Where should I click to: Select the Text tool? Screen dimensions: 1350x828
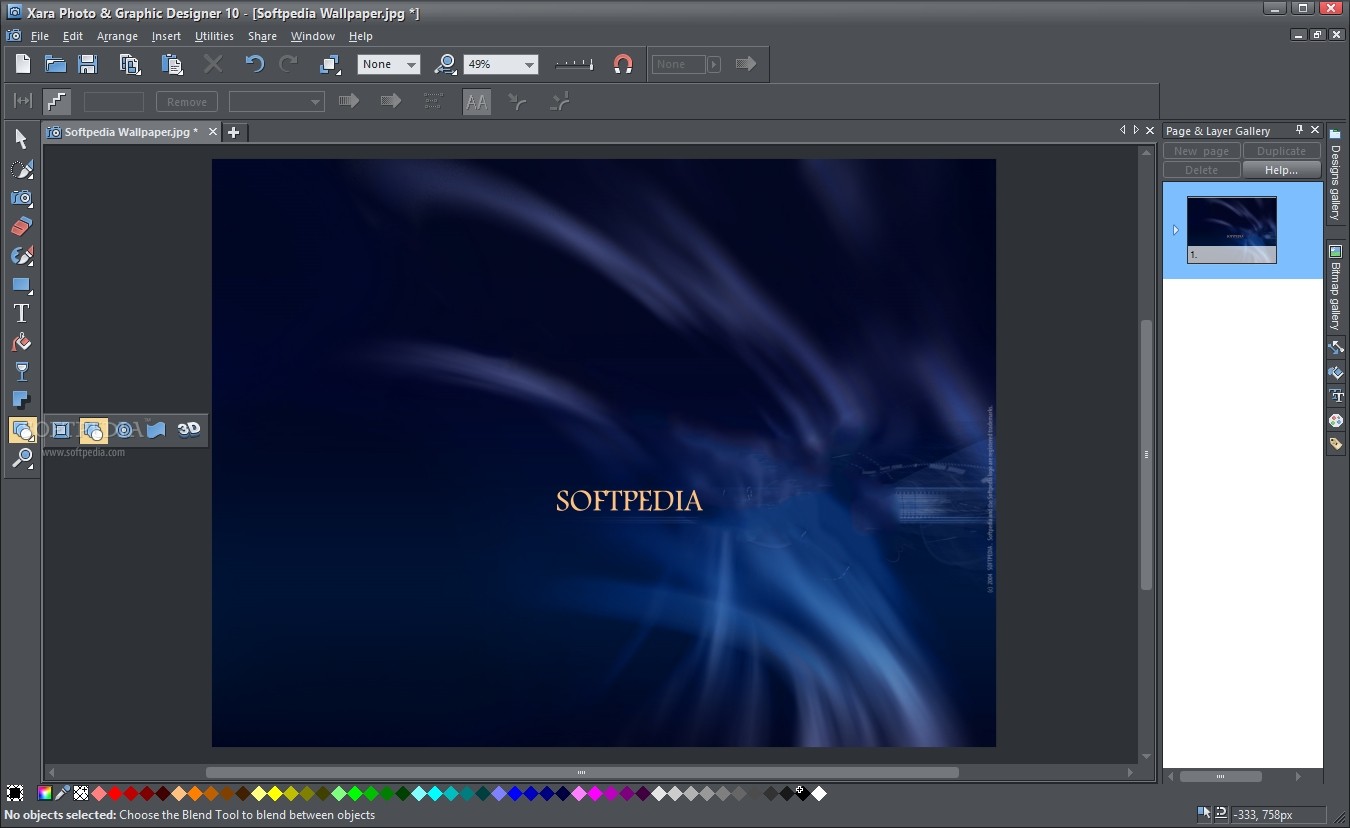coord(21,314)
